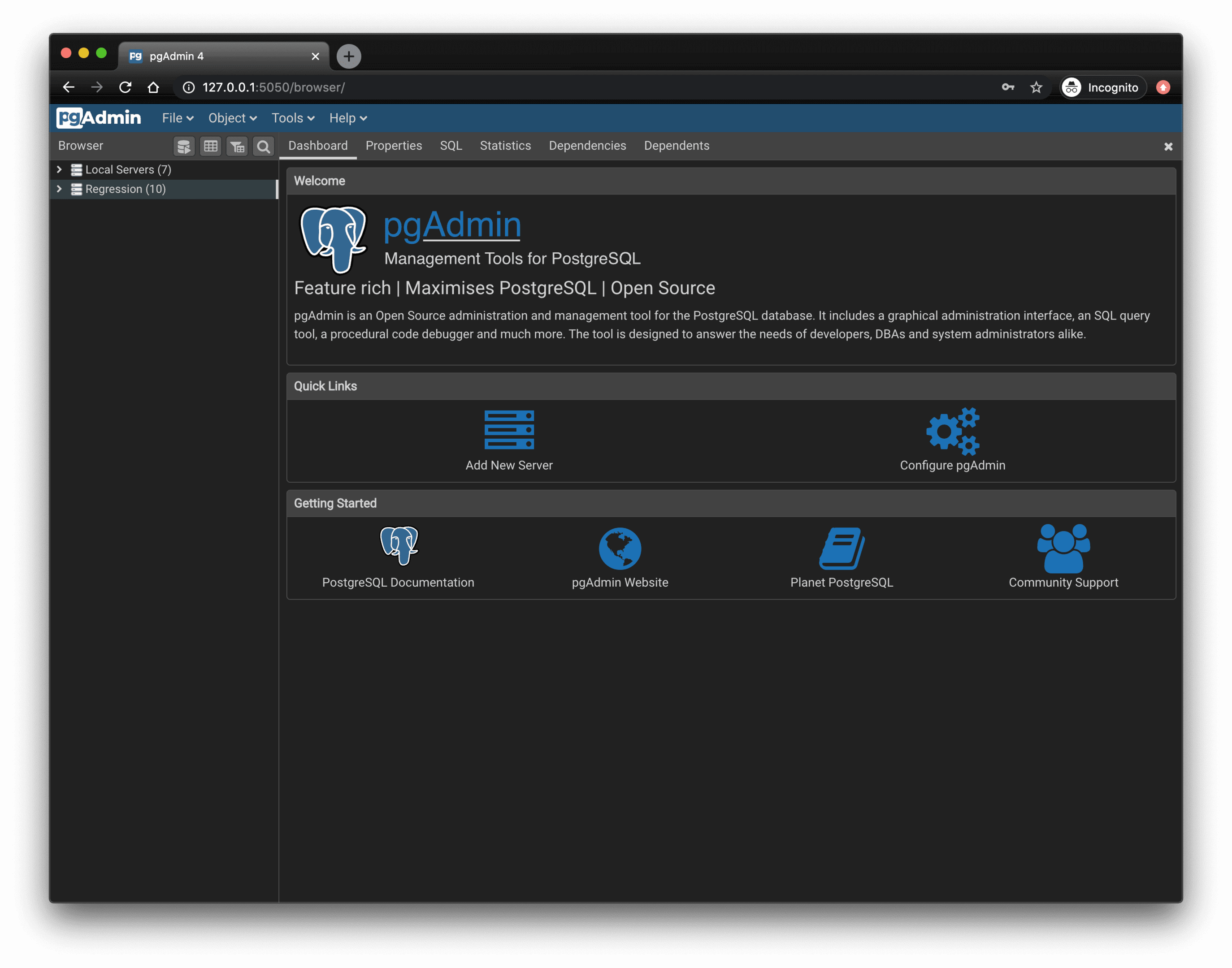This screenshot has width=1232, height=968.
Task: Open PostgreSQL Documentation elephant icon
Action: (x=399, y=546)
